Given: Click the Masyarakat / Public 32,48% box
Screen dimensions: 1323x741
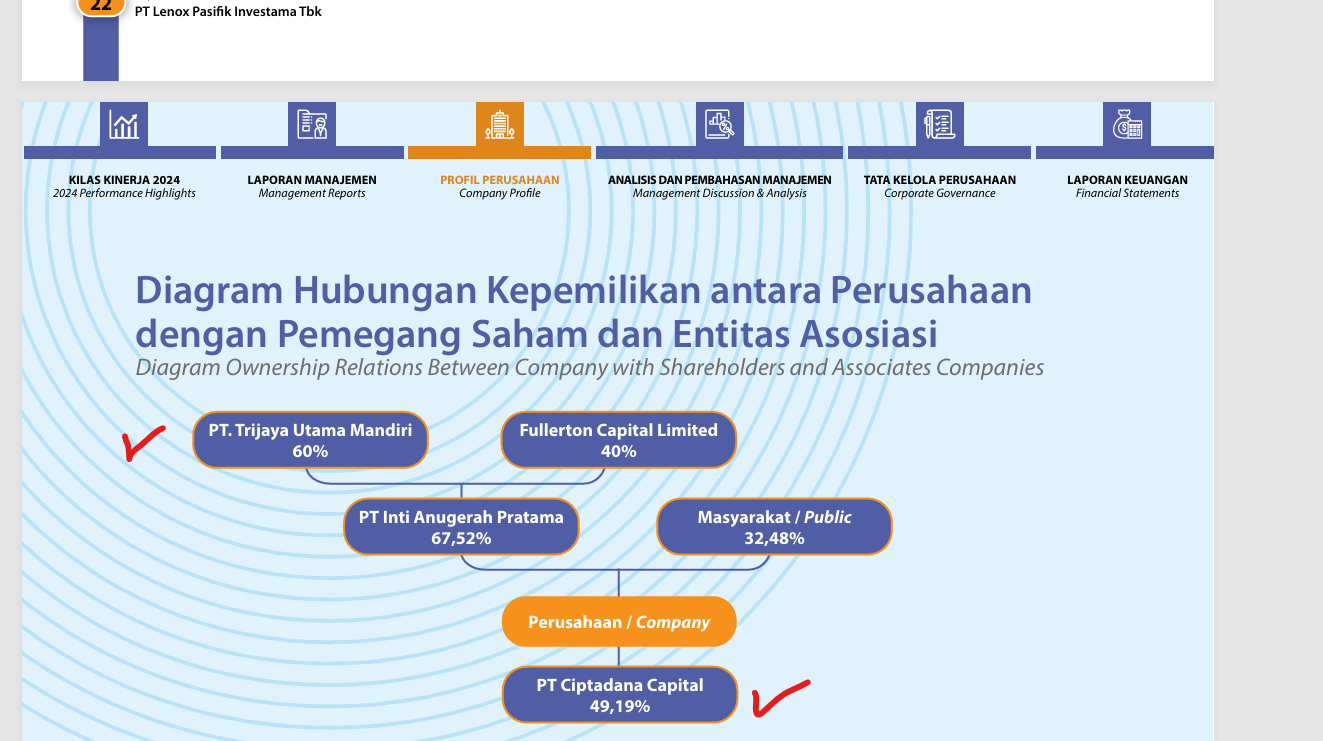Looking at the screenshot, I should 774,527.
